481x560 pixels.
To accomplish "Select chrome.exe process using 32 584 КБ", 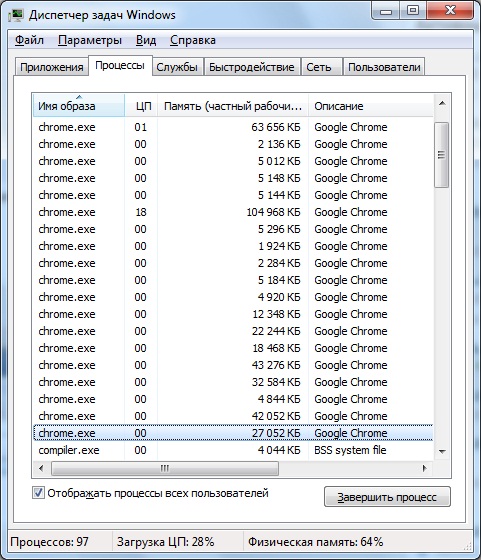I will tap(233, 382).
